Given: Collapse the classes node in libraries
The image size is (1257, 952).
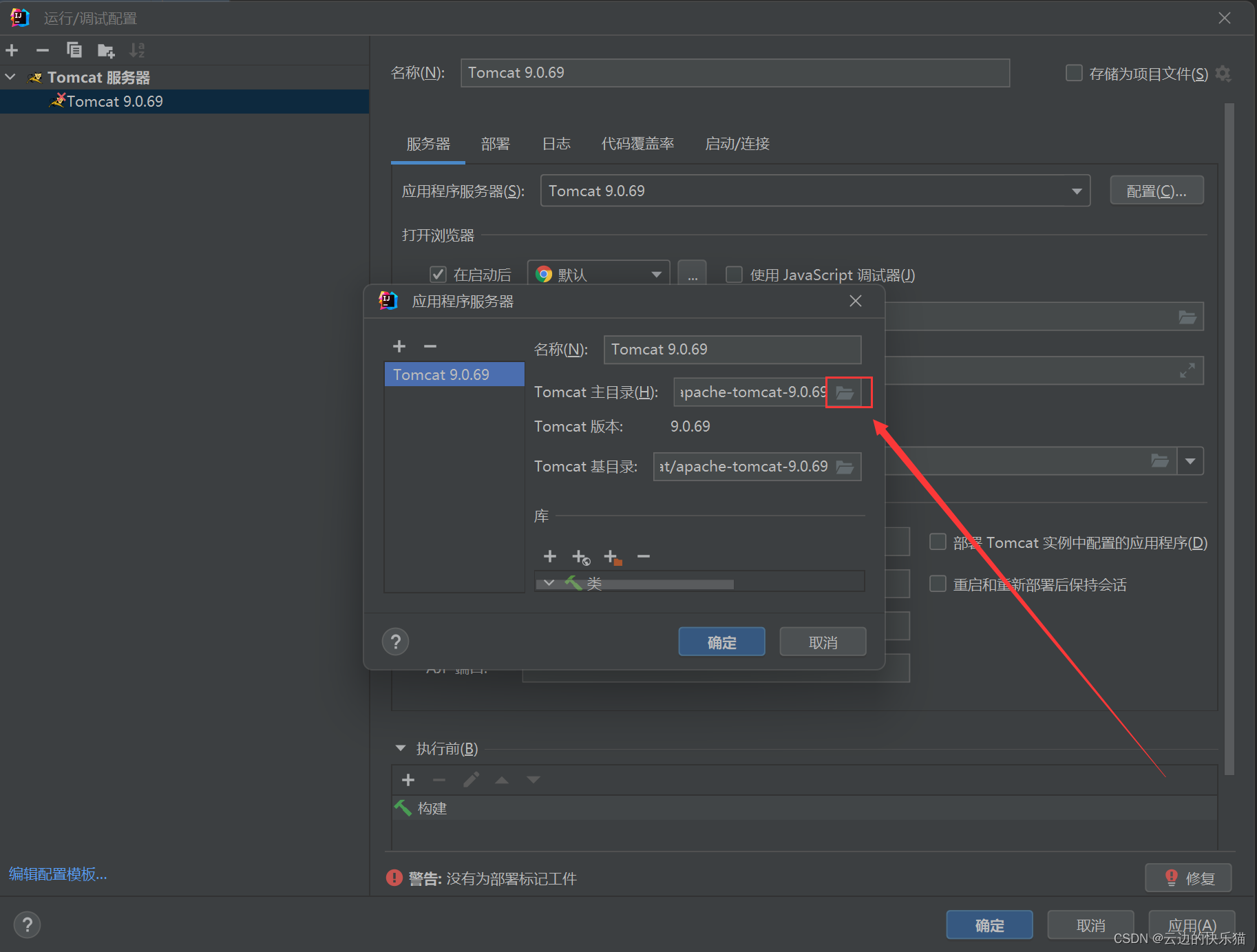Looking at the screenshot, I should [x=549, y=583].
